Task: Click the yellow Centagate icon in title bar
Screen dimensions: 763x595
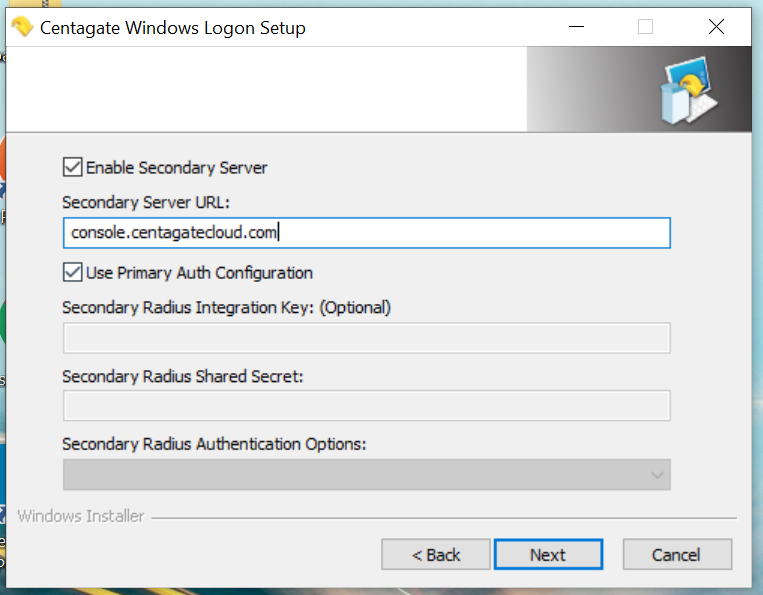Action: 22,27
